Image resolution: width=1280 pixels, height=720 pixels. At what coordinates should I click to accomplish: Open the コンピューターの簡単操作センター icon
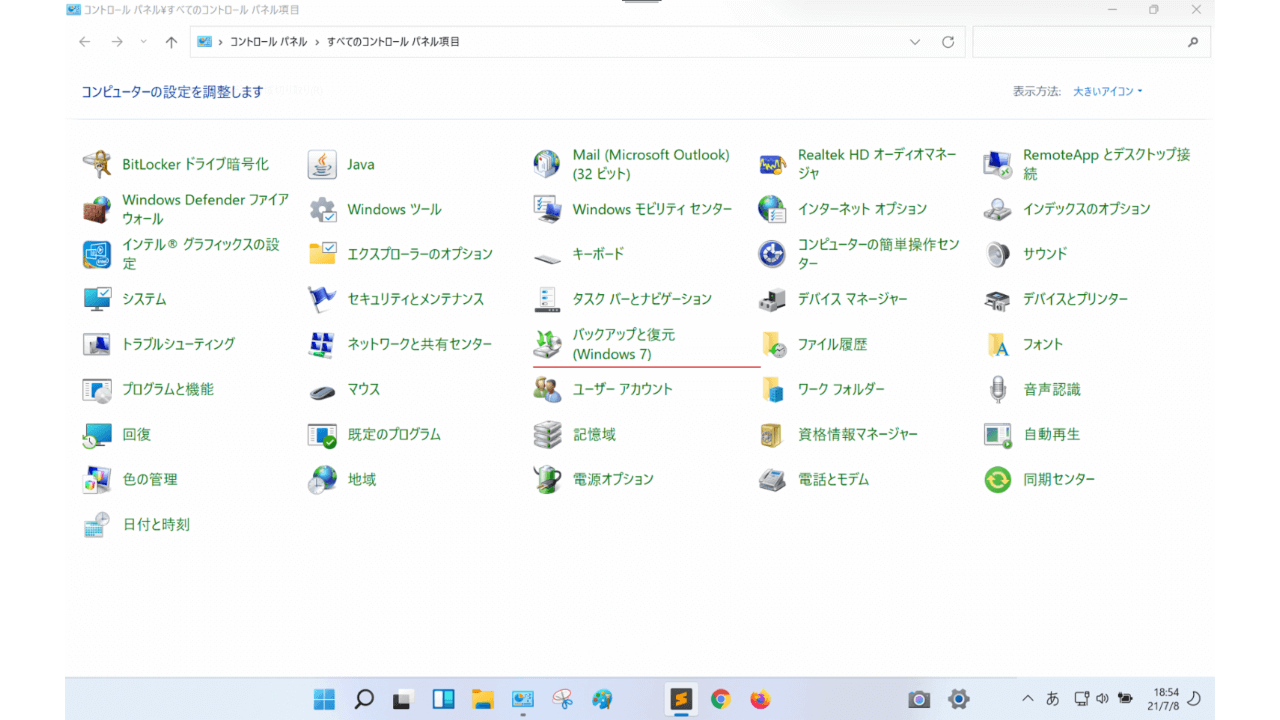click(x=772, y=254)
